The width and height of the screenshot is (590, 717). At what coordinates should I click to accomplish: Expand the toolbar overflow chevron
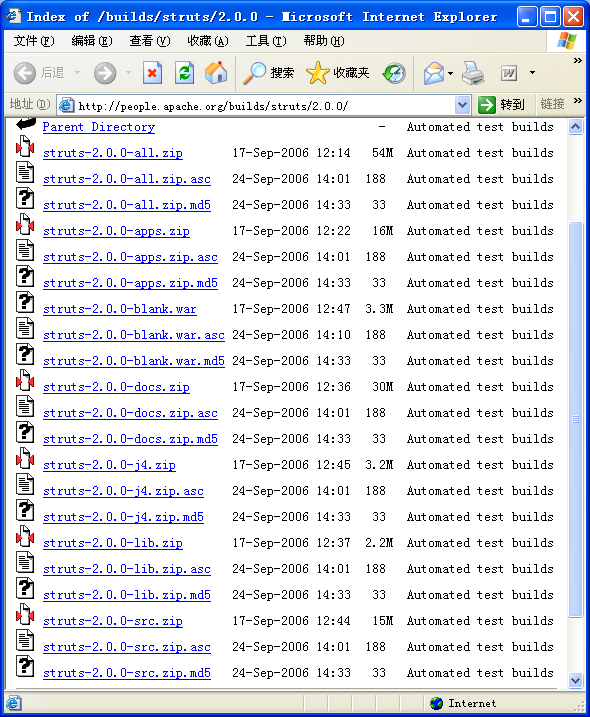point(578,60)
